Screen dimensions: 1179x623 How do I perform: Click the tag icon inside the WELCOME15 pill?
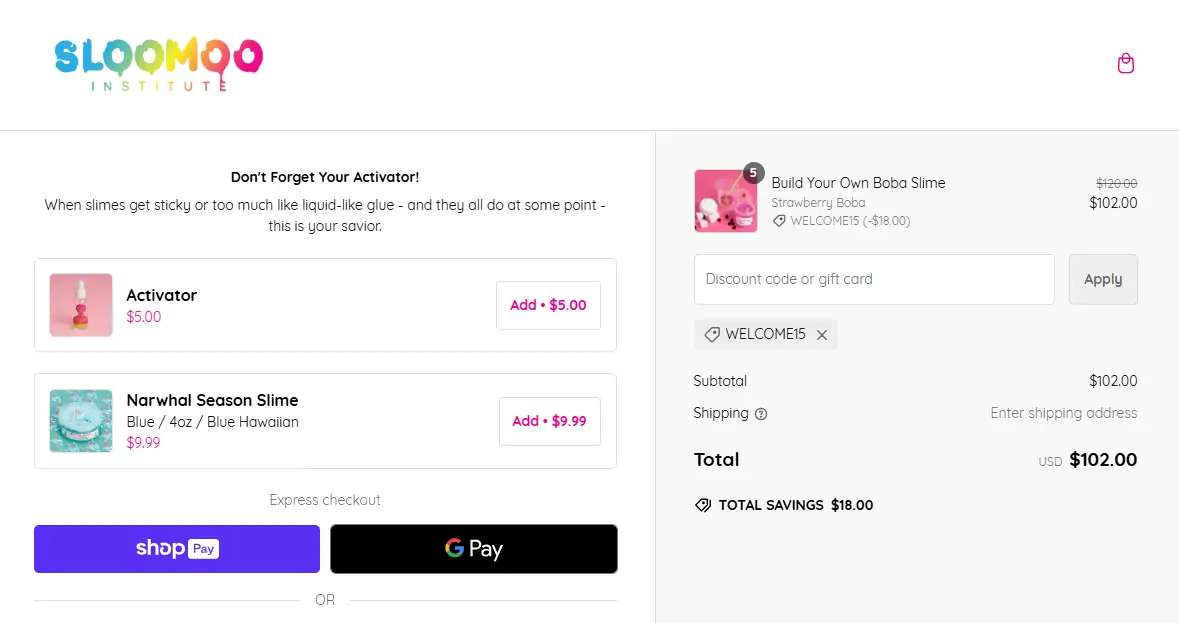tap(711, 334)
